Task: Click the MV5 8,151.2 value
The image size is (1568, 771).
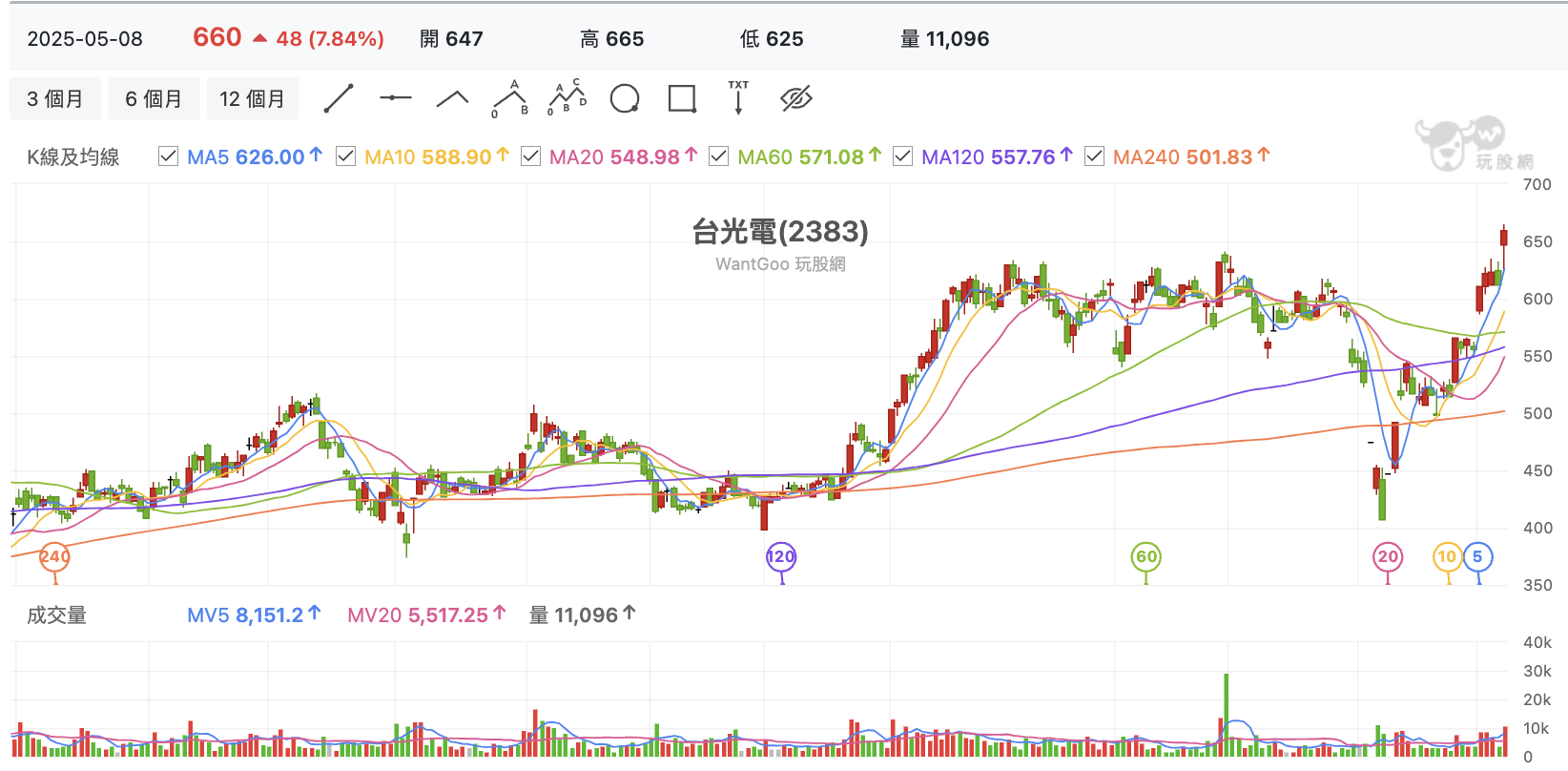Action: click(x=254, y=615)
